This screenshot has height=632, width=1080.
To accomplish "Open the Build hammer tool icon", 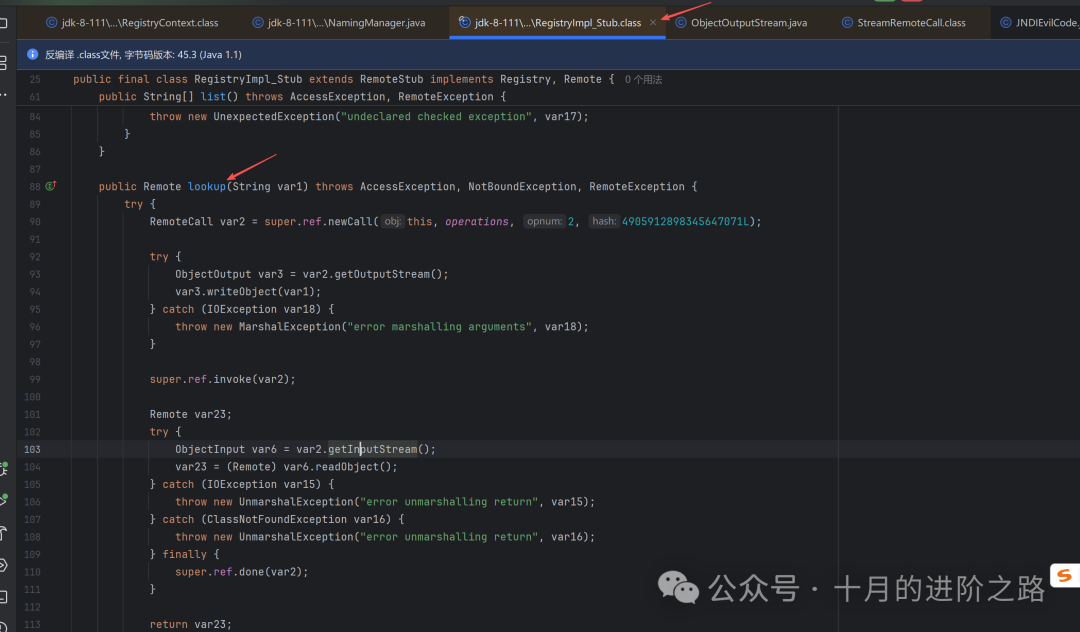I will tap(3, 533).
